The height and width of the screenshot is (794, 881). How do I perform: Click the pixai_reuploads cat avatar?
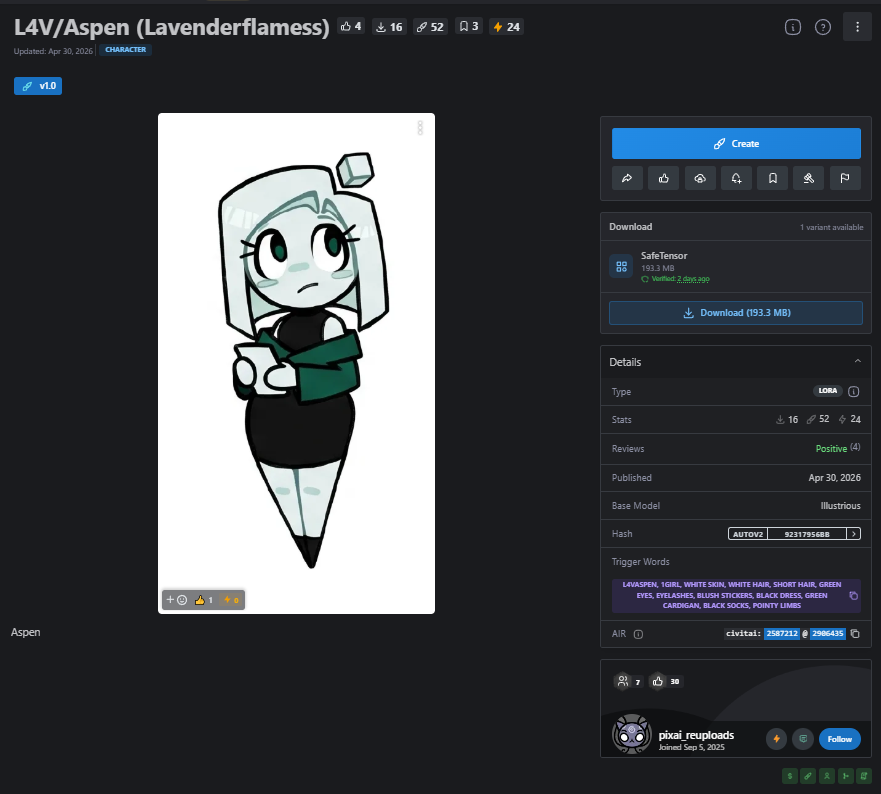[x=632, y=734]
